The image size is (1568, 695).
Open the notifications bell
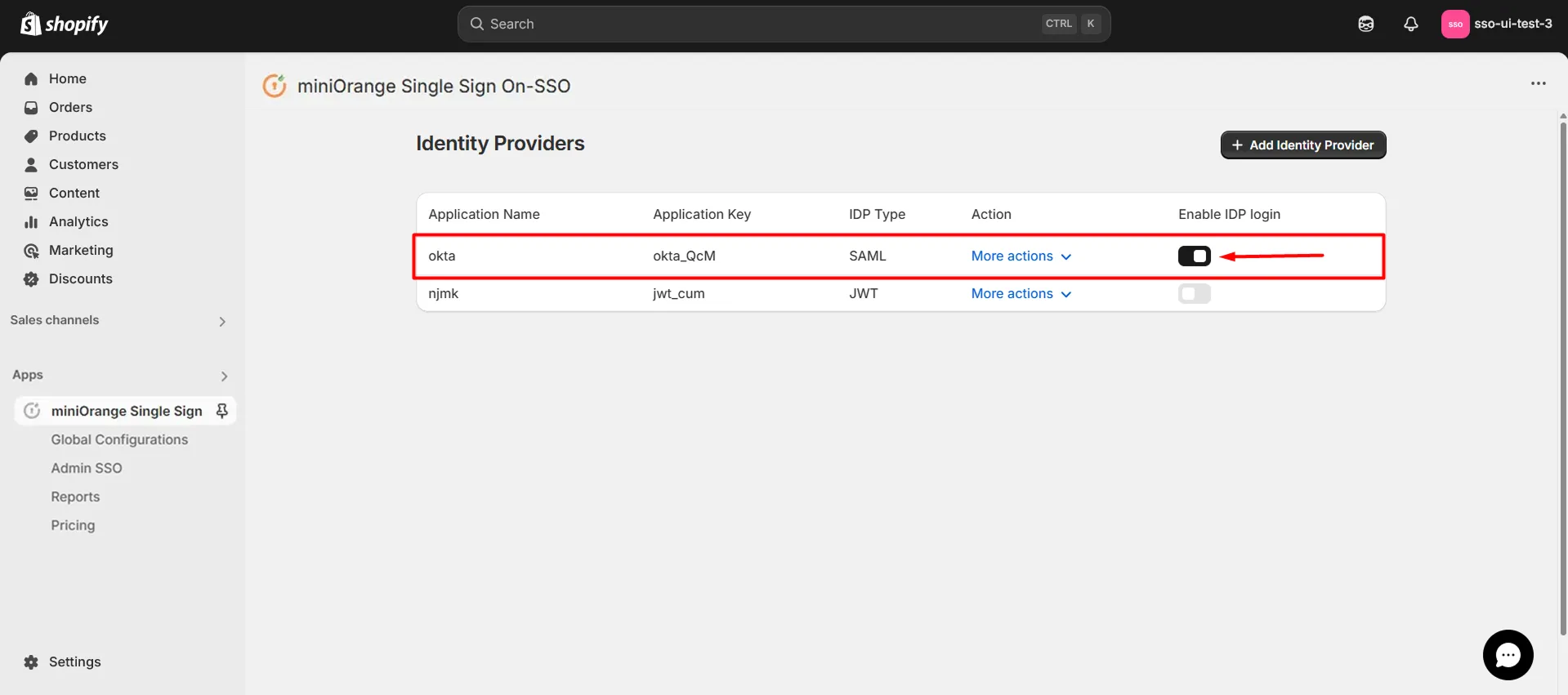pyautogui.click(x=1411, y=25)
